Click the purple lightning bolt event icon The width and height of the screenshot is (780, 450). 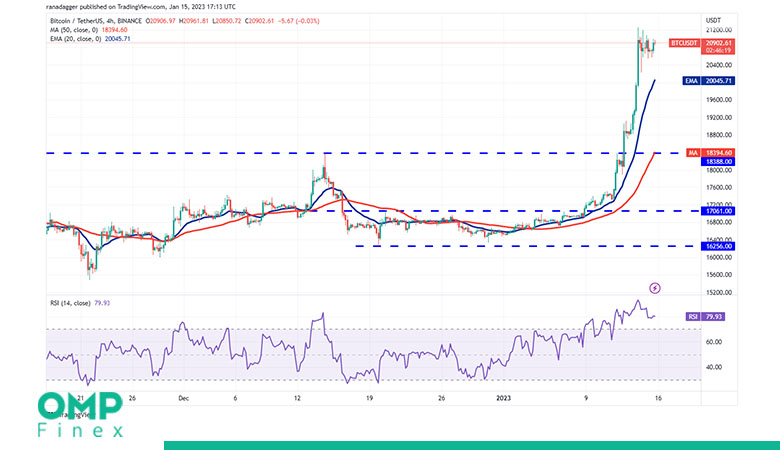point(655,288)
